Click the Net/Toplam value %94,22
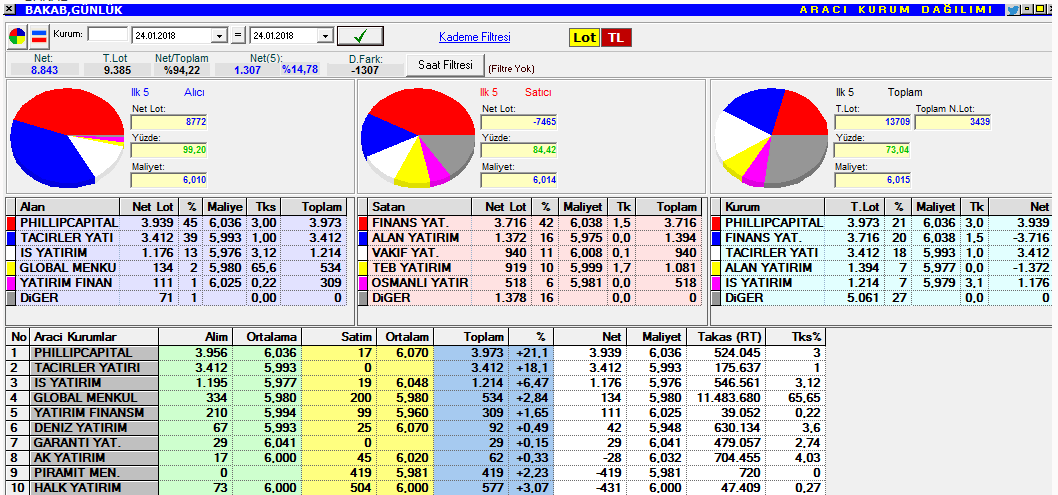 pos(182,70)
